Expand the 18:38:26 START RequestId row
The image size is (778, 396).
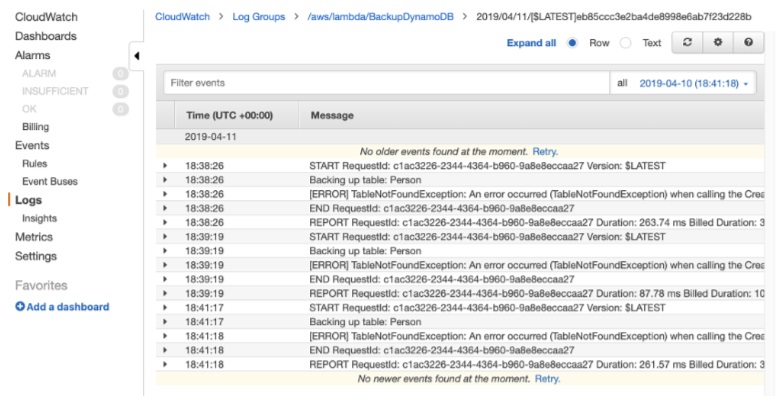point(165,166)
